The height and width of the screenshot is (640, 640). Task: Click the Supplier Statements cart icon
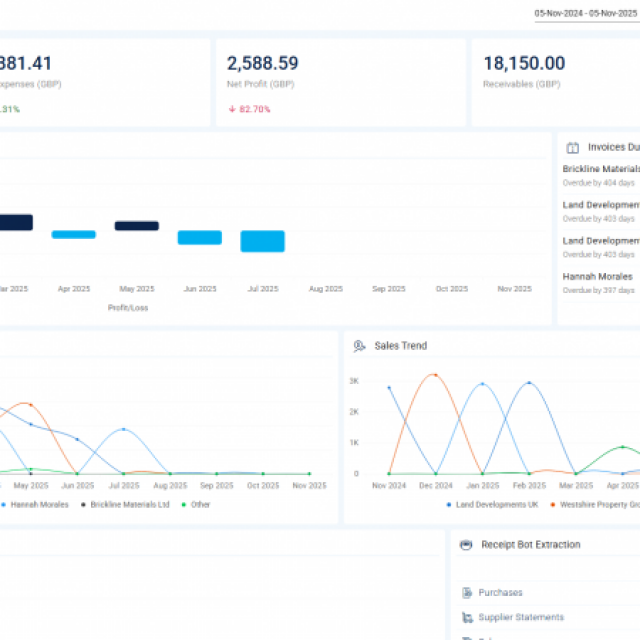pyautogui.click(x=466, y=618)
